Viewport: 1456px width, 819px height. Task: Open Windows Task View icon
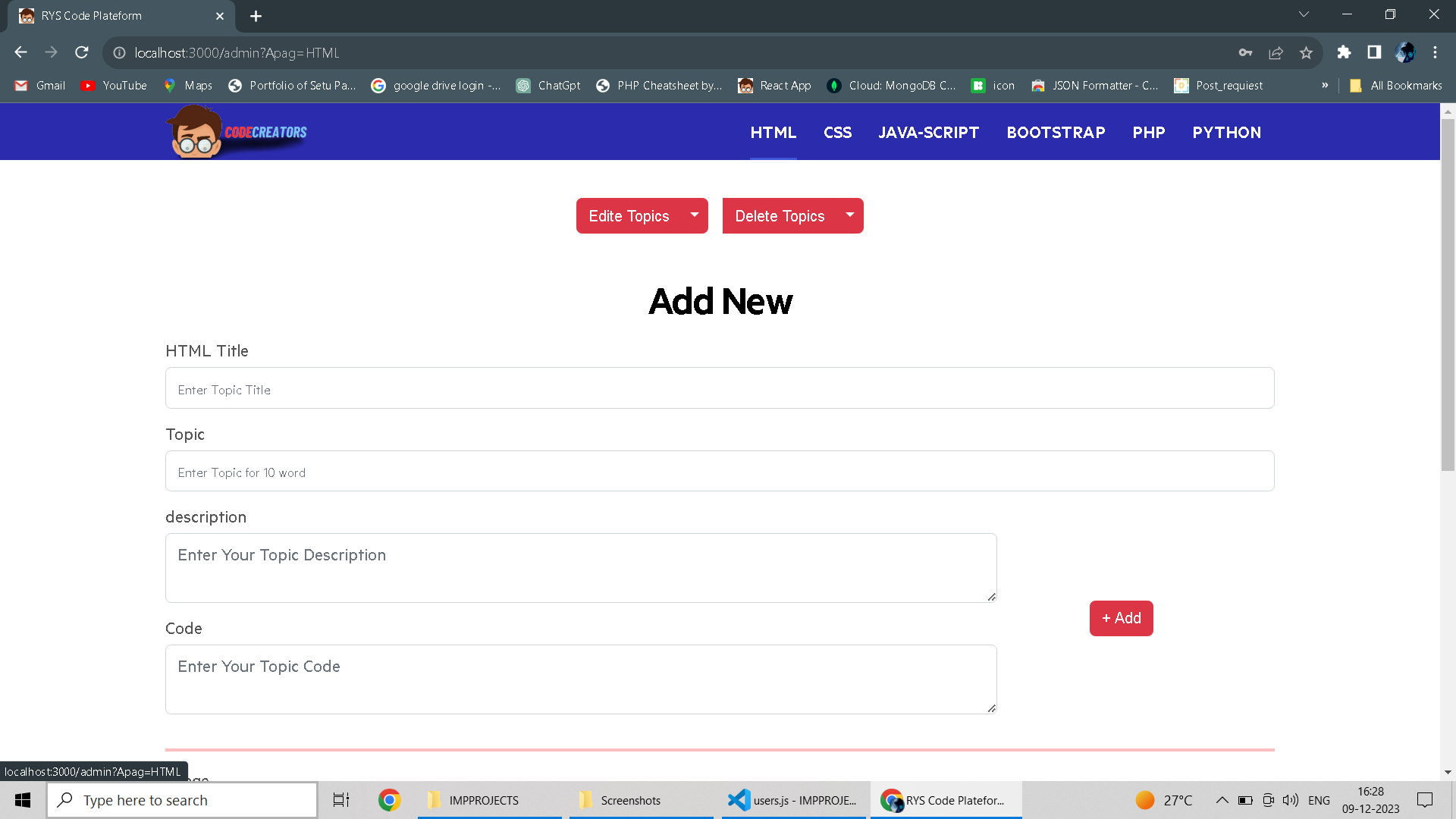coord(341,800)
